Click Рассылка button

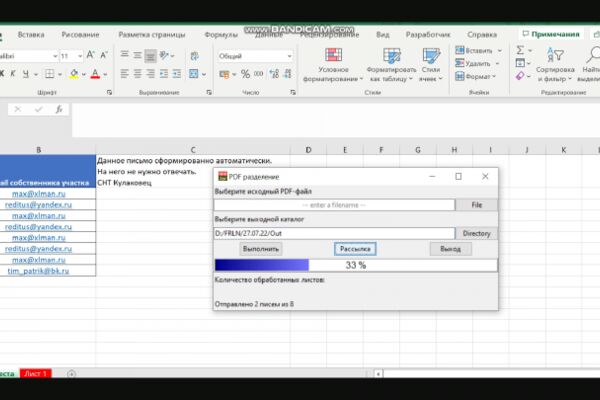(355, 249)
